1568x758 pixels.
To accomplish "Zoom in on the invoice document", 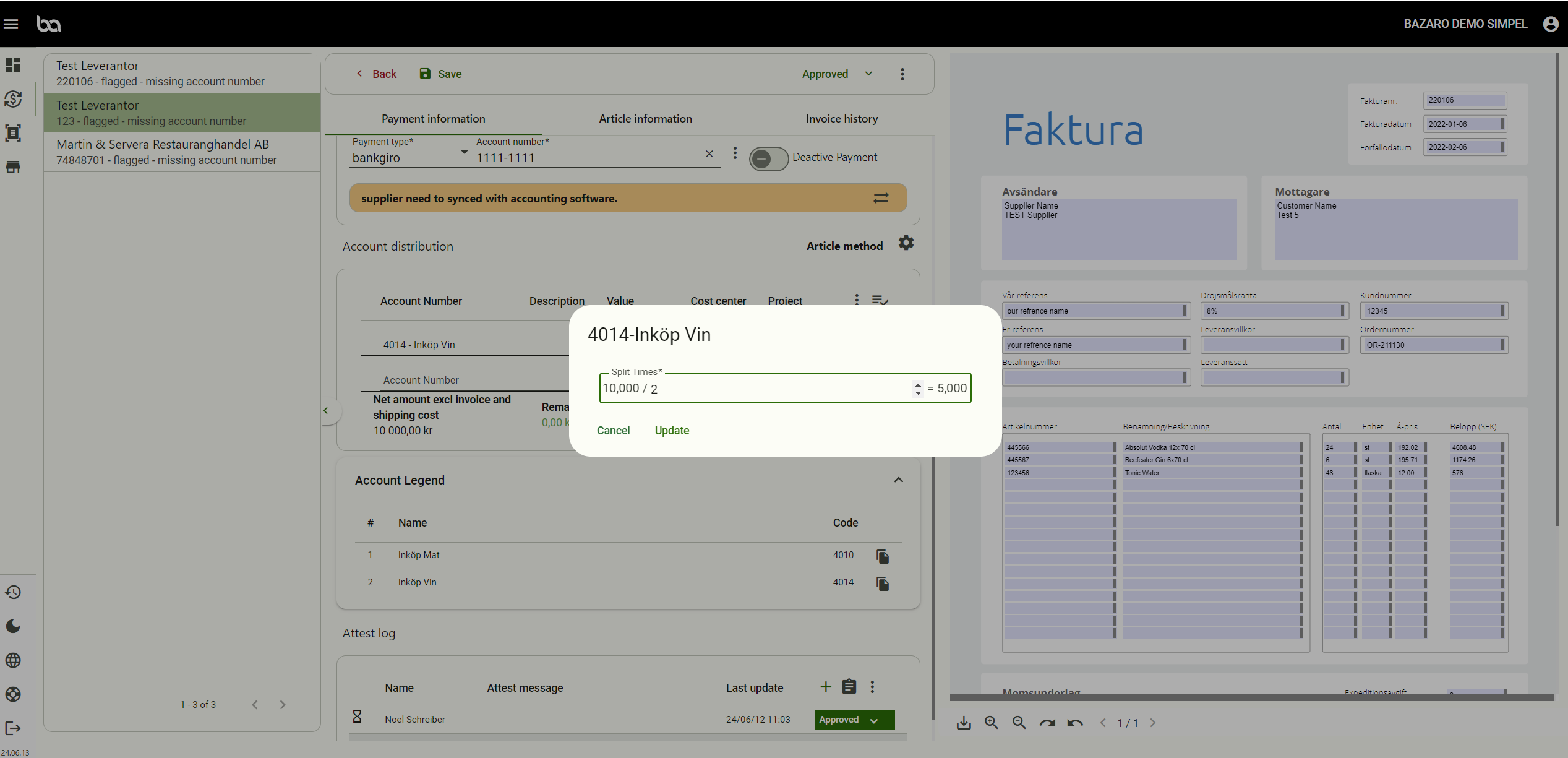I will [991, 723].
